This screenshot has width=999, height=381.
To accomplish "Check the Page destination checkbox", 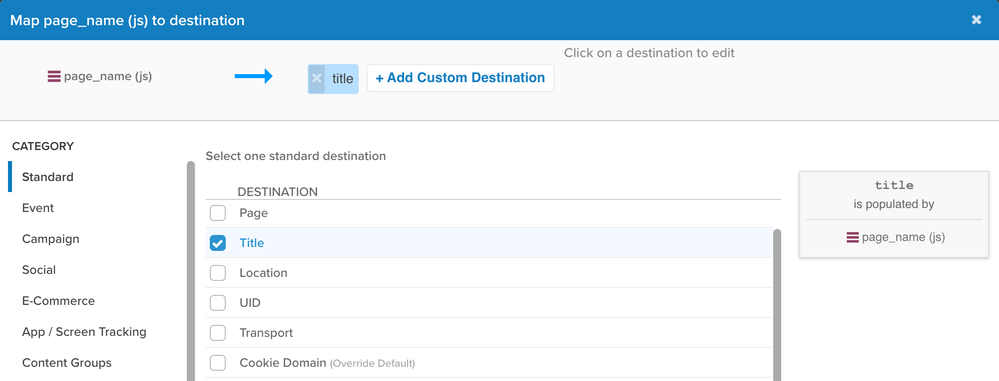I will tap(218, 213).
